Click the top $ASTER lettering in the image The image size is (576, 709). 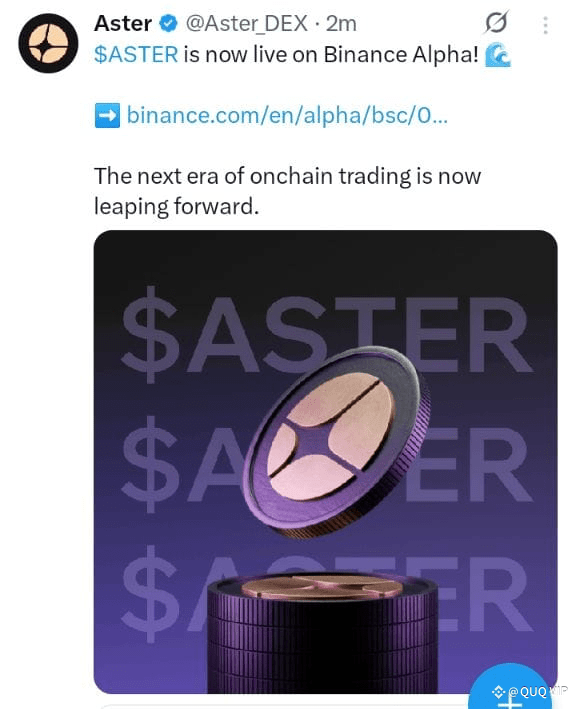[x=326, y=335]
